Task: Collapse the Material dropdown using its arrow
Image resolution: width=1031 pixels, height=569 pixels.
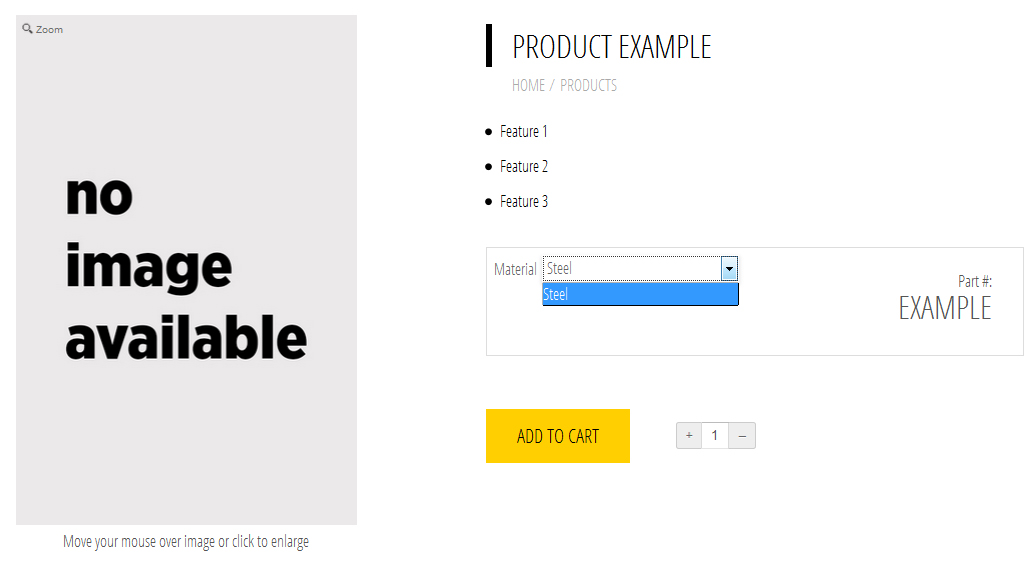Action: (x=729, y=269)
